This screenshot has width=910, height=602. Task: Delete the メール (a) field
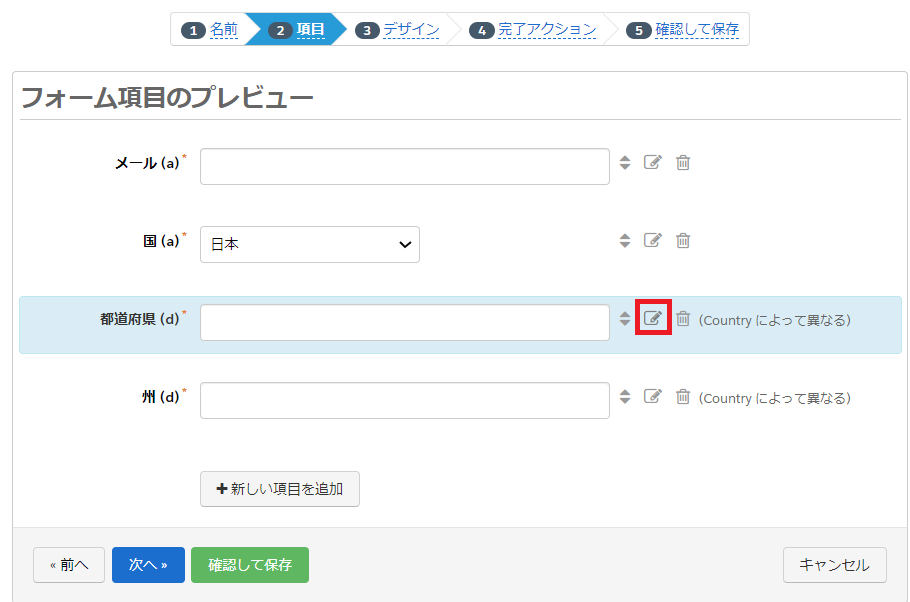pos(683,163)
